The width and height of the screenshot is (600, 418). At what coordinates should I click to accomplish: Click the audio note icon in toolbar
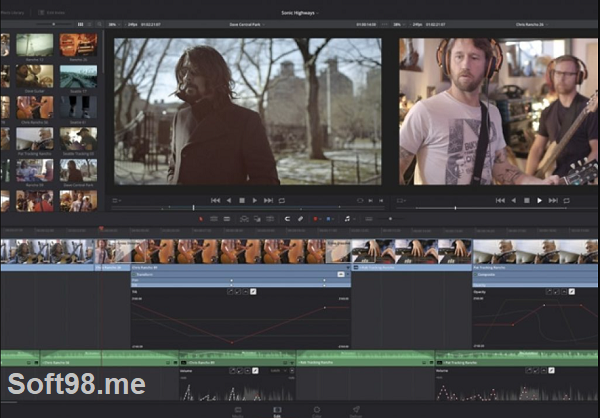tap(347, 219)
